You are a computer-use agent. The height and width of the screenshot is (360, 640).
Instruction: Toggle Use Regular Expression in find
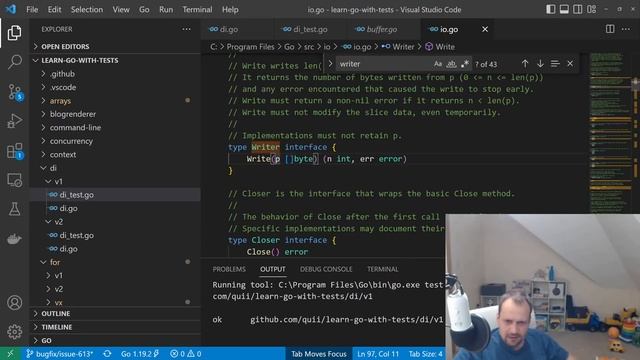click(x=465, y=64)
